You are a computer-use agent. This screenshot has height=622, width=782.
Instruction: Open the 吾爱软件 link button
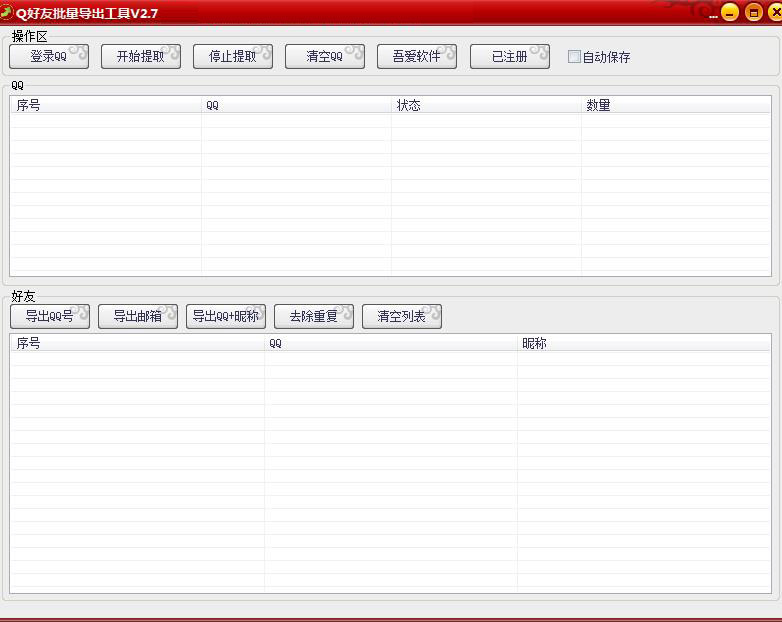(417, 56)
